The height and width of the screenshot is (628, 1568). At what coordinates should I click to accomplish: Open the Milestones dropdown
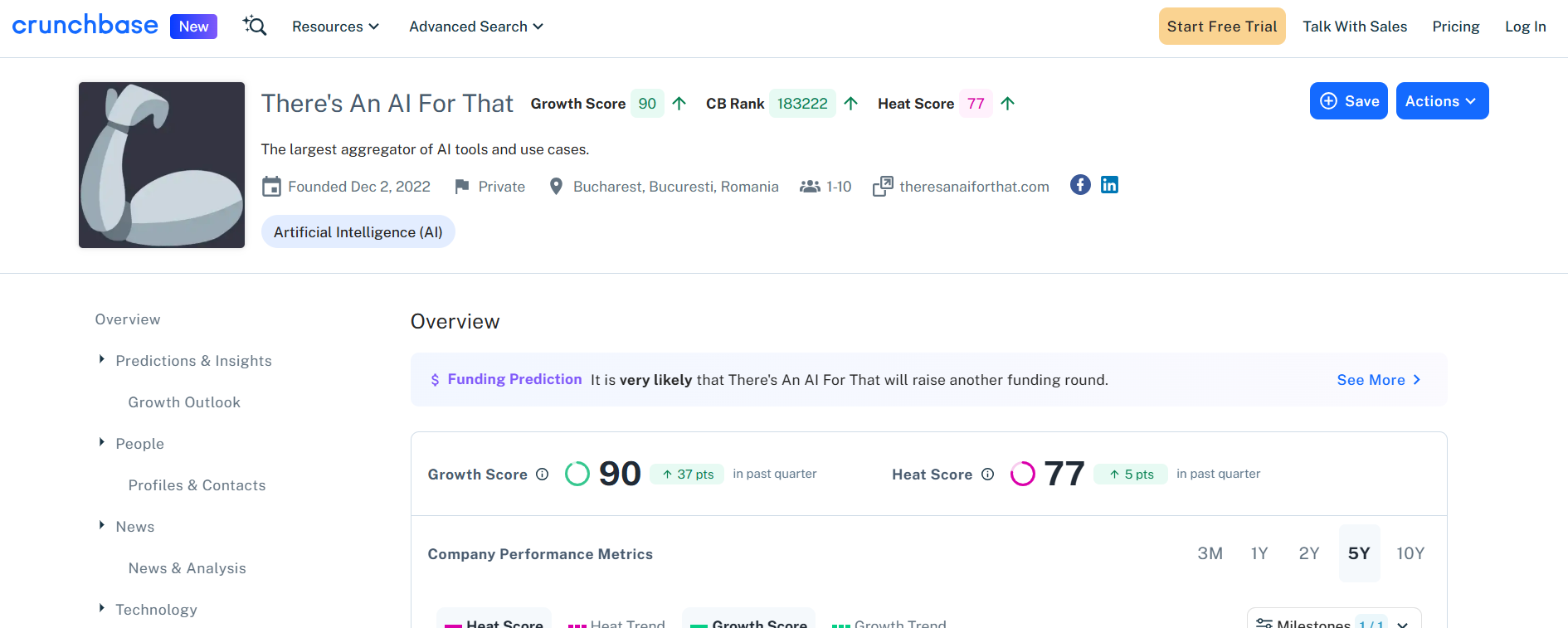click(1334, 620)
